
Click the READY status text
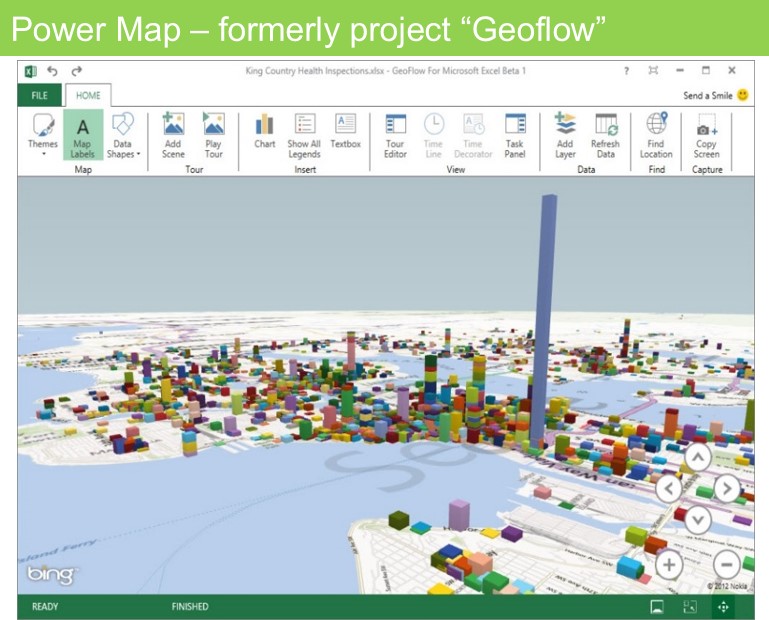45,607
